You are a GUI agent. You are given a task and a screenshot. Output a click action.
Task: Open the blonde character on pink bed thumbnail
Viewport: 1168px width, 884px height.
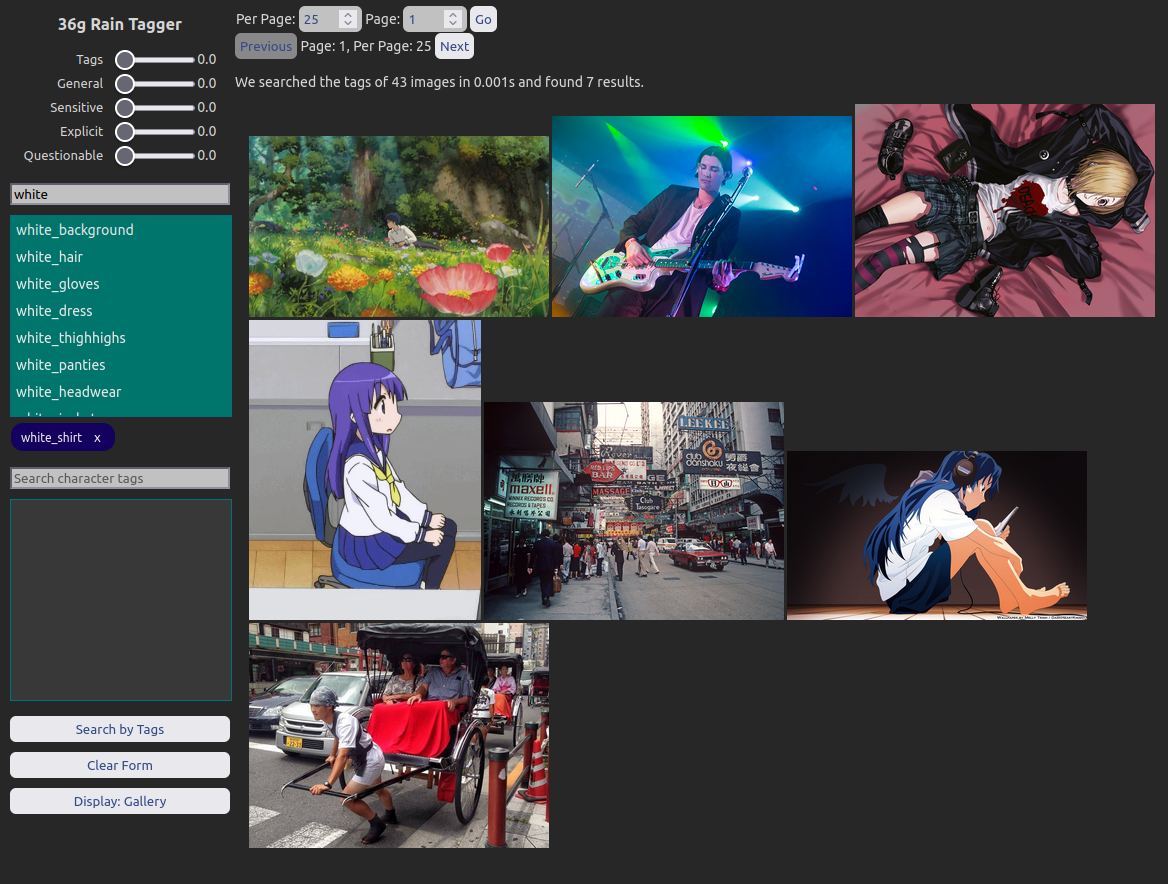[1005, 211]
